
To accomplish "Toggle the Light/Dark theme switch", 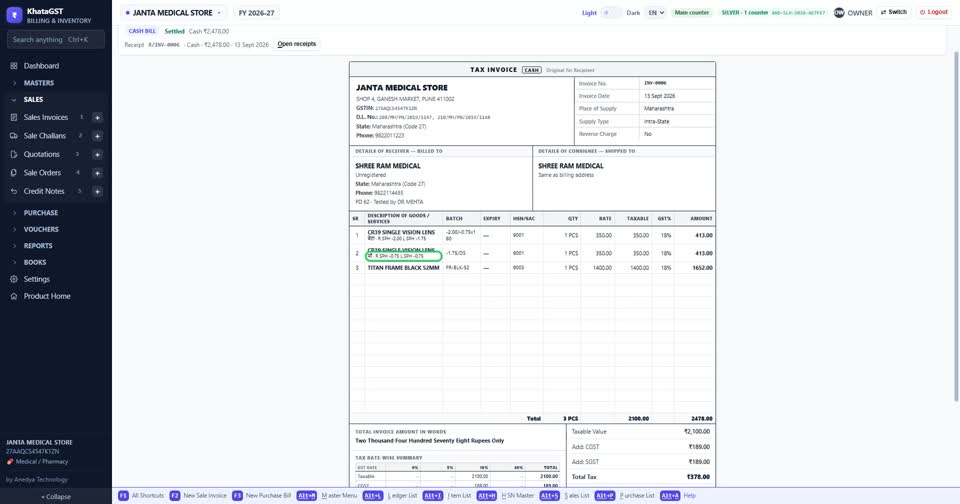I will pyautogui.click(x=611, y=12).
